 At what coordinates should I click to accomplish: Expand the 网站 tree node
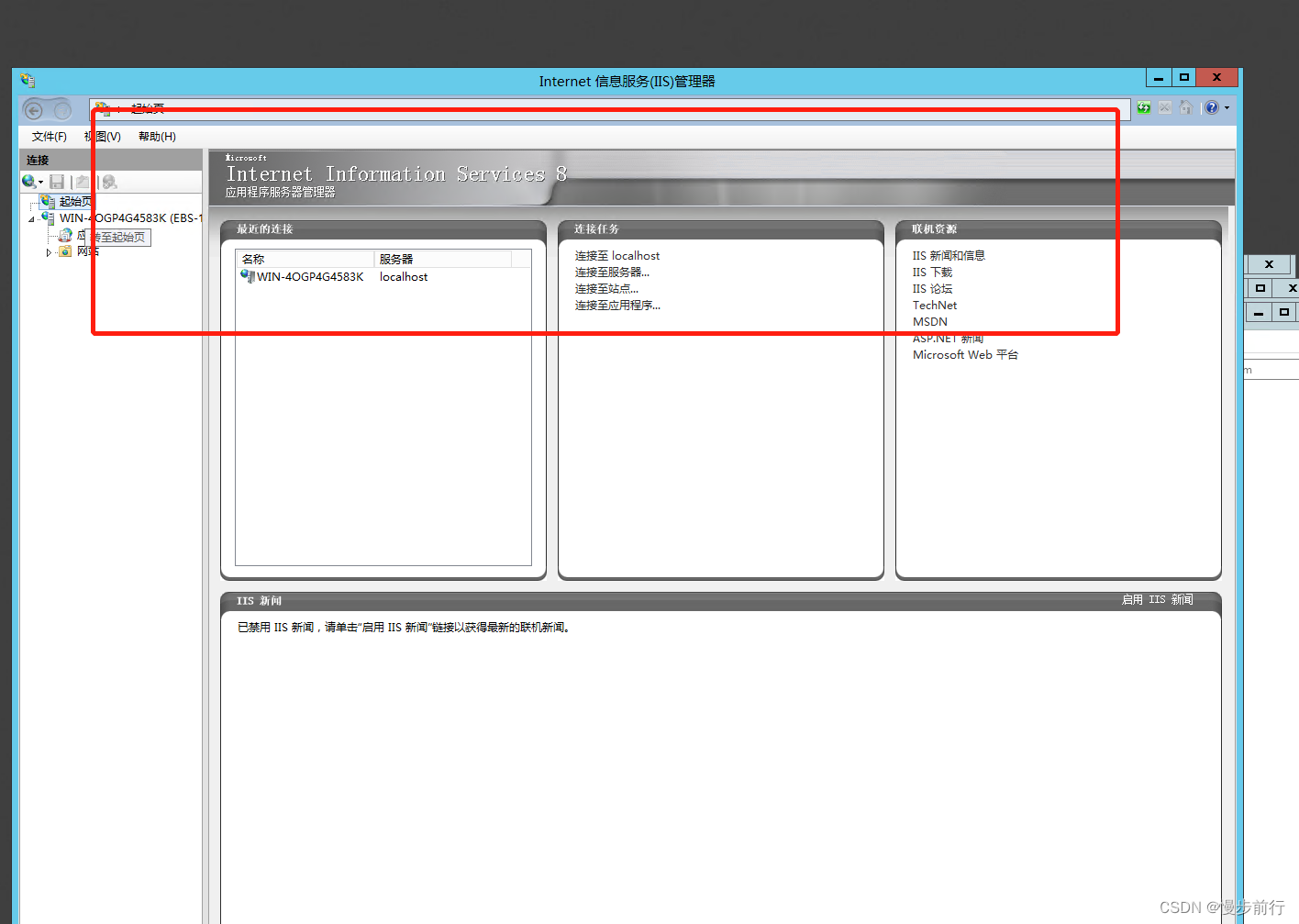[x=49, y=251]
